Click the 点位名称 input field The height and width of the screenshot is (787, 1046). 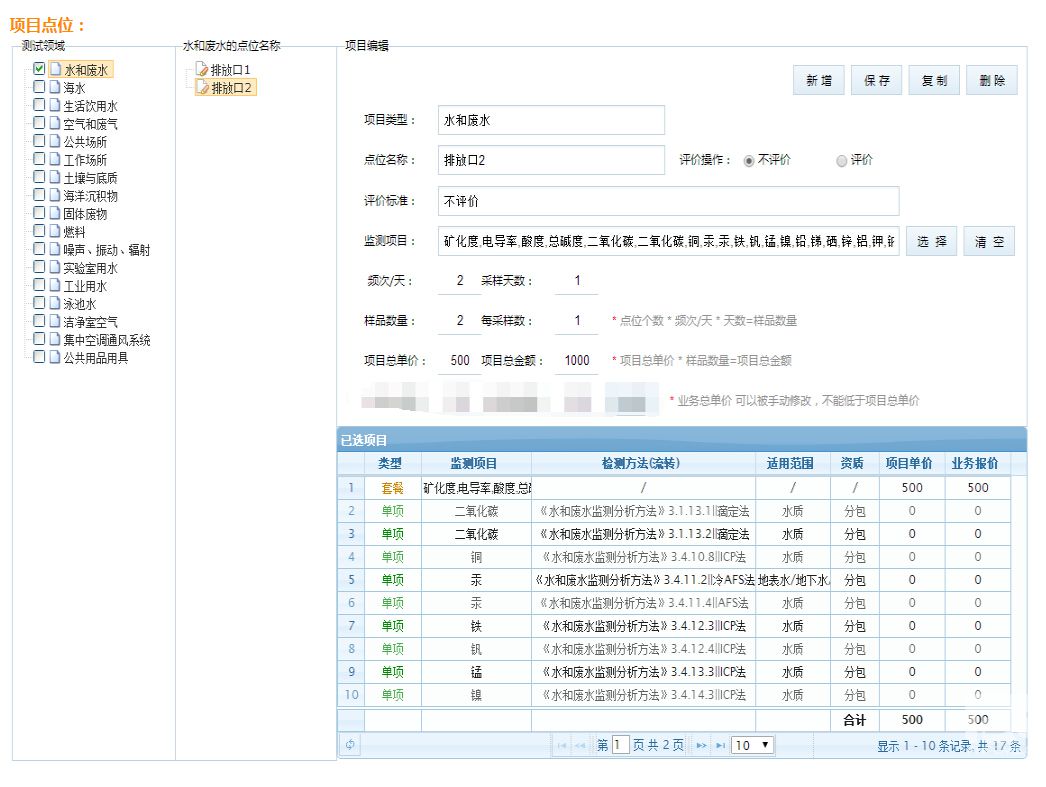(x=551, y=160)
